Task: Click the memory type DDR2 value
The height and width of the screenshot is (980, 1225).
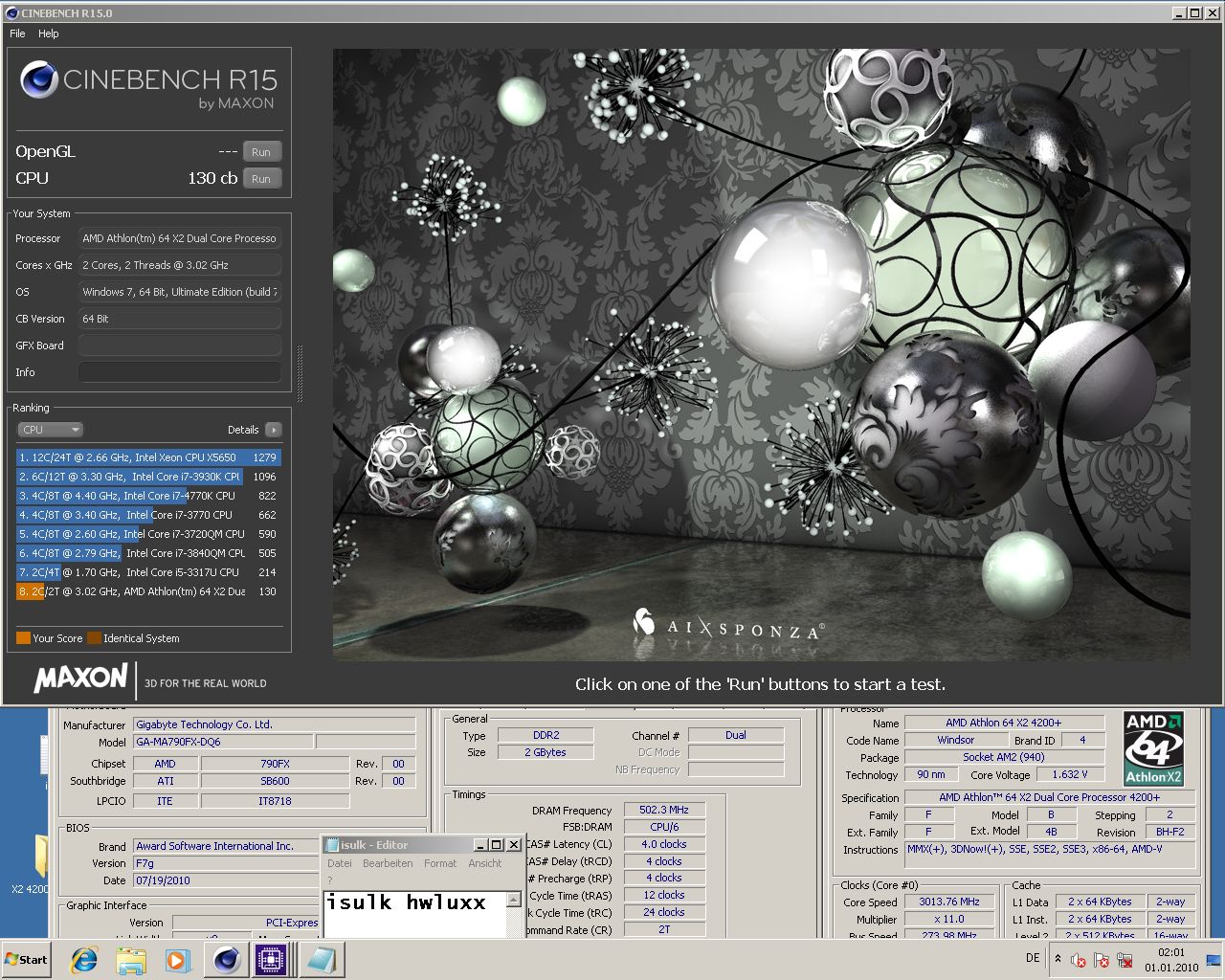Action: [546, 735]
